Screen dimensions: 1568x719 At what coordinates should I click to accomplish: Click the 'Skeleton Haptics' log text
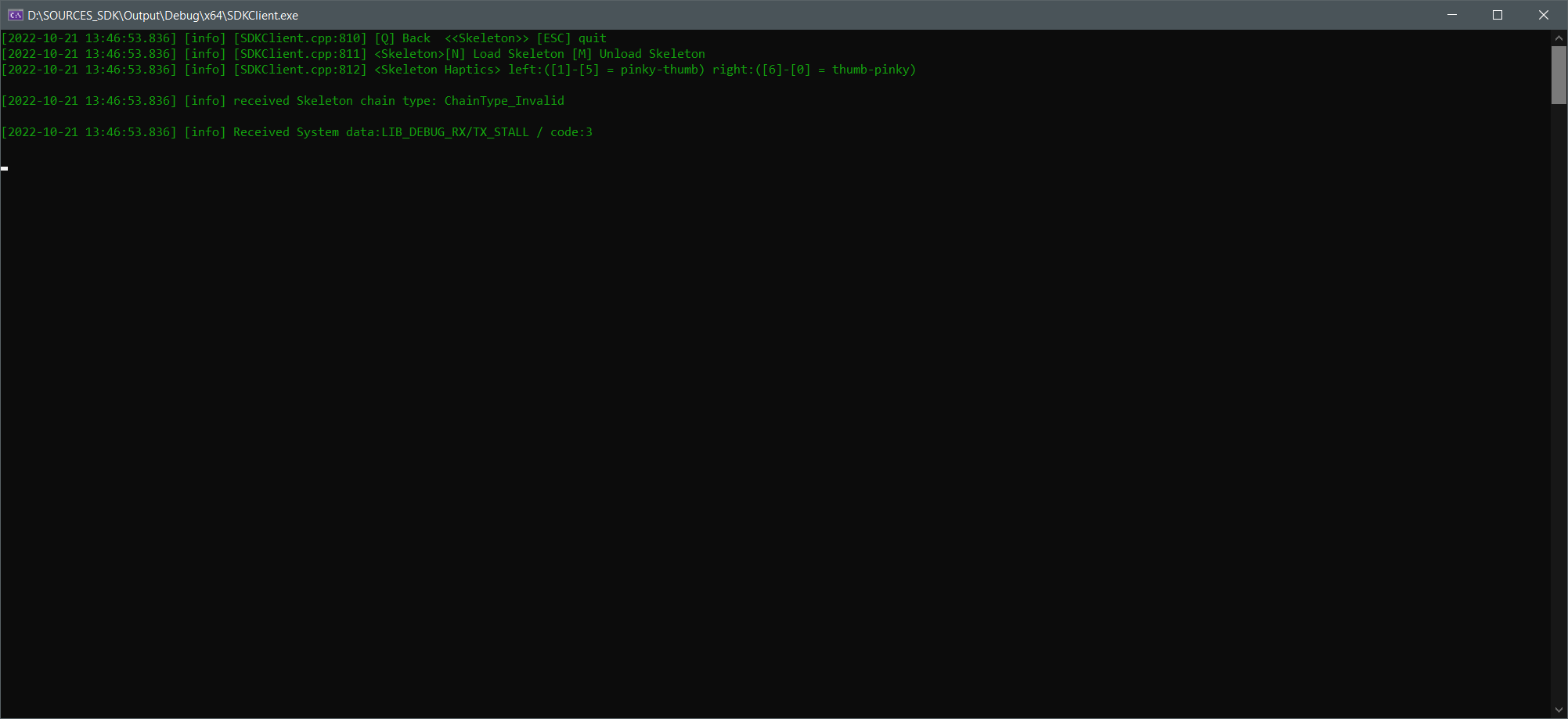[438, 70]
